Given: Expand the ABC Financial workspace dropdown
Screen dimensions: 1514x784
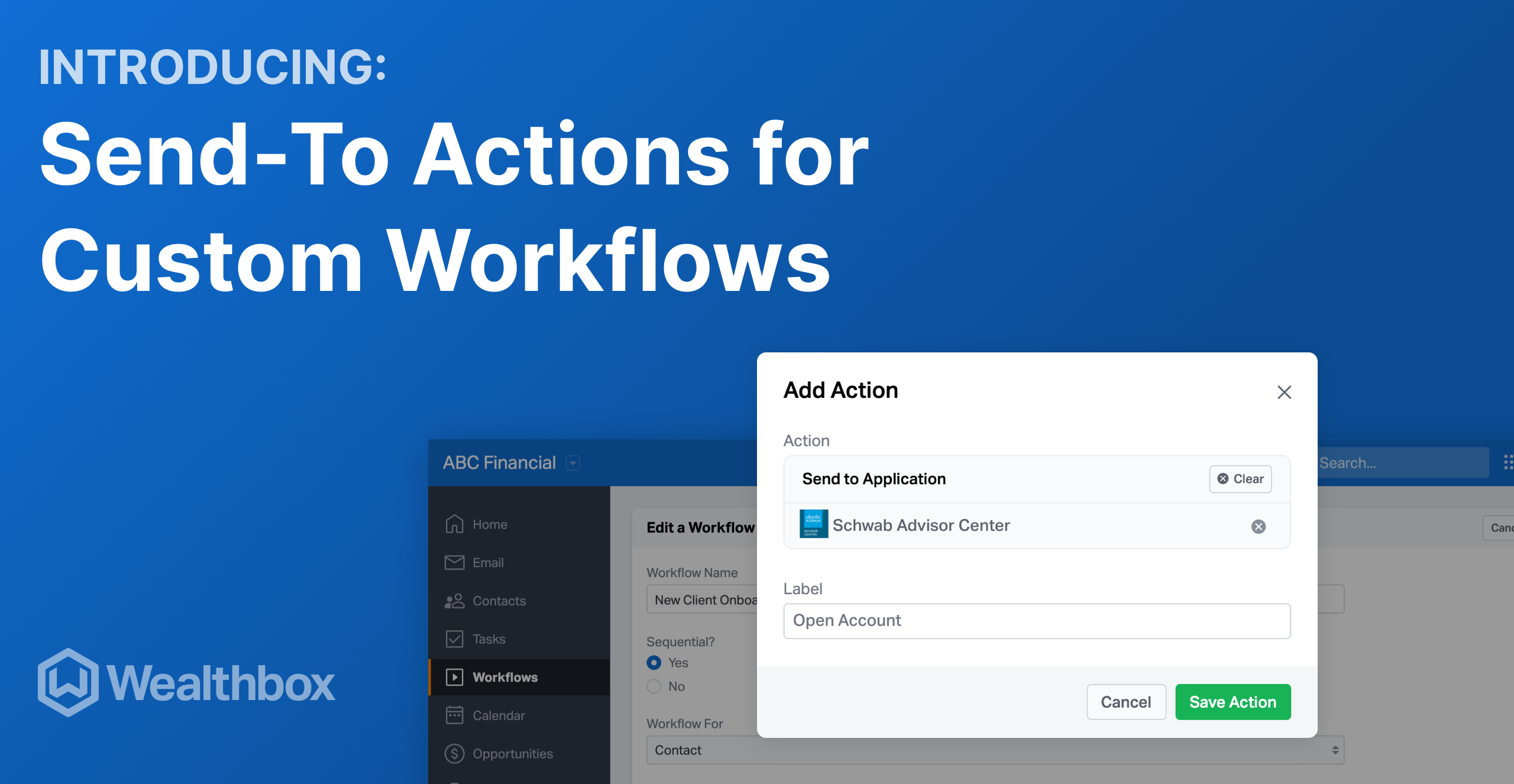Looking at the screenshot, I should [x=572, y=463].
